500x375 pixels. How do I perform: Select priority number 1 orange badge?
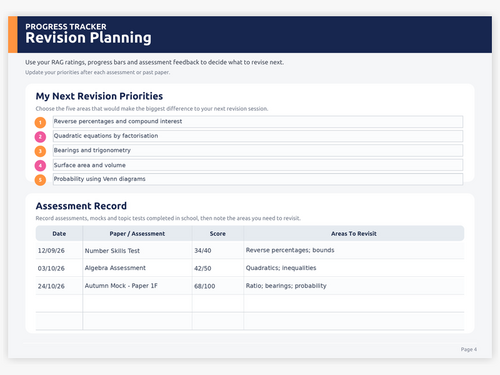pos(40,123)
